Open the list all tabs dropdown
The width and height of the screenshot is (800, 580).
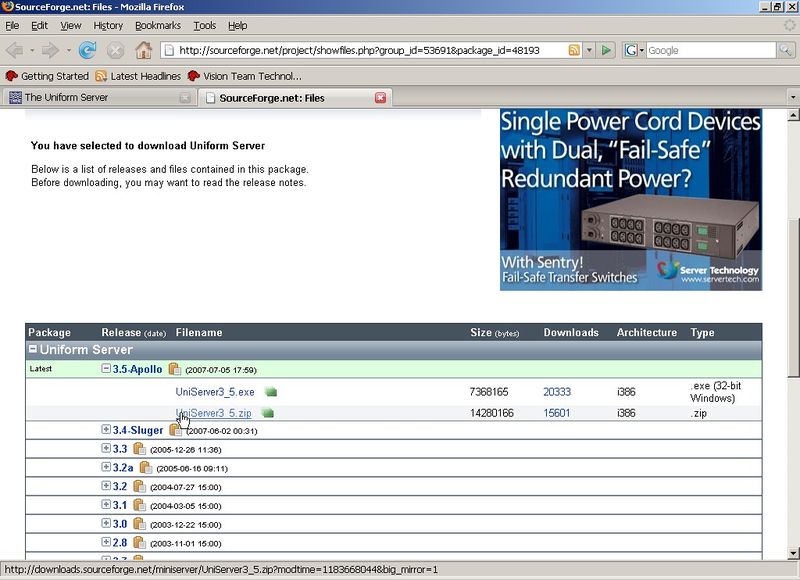pos(792,97)
